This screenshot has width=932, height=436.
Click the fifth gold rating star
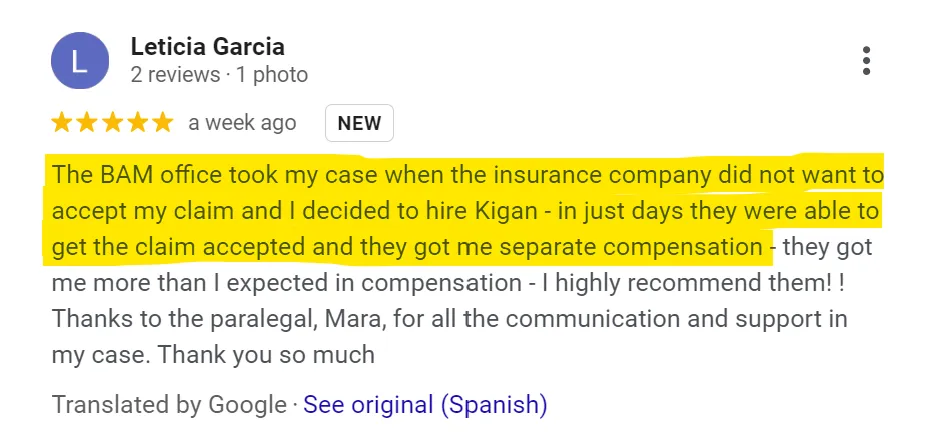tap(163, 123)
